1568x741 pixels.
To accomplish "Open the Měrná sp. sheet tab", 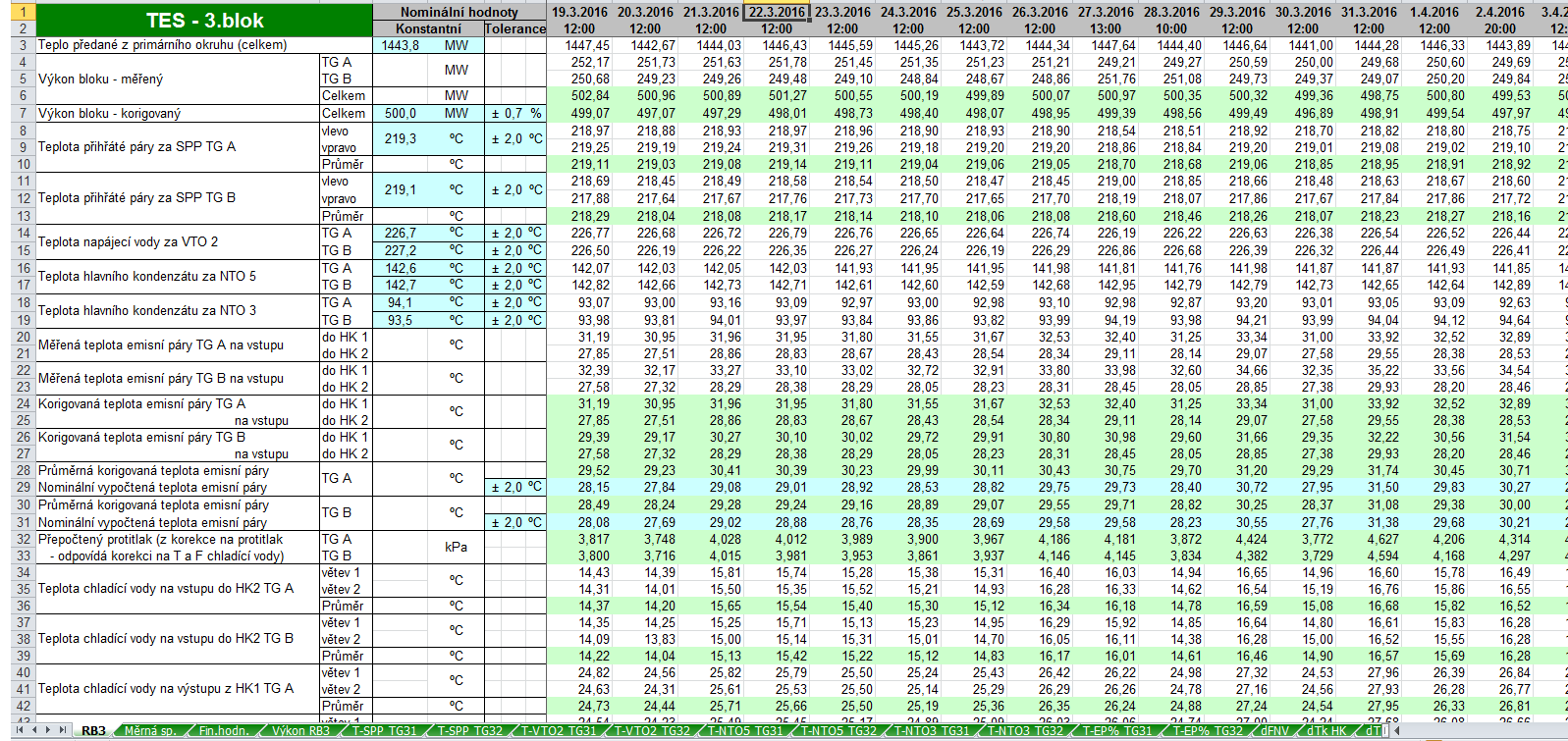I will tap(149, 730).
